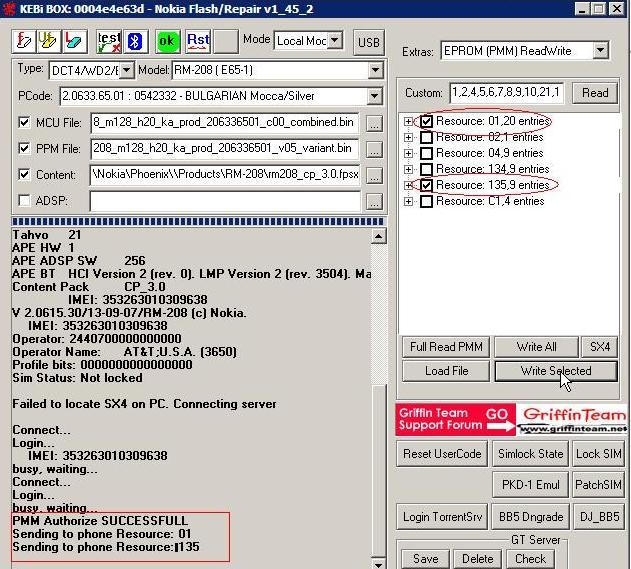Open the Type dropdown
The height and width of the screenshot is (569, 631).
tap(126, 70)
